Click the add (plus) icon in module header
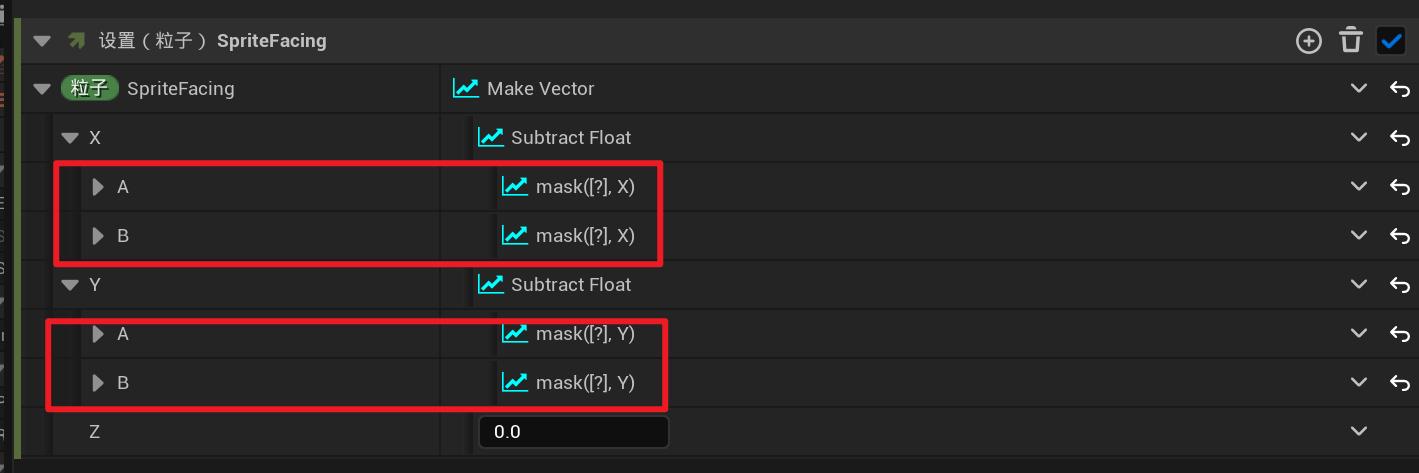 point(1308,41)
